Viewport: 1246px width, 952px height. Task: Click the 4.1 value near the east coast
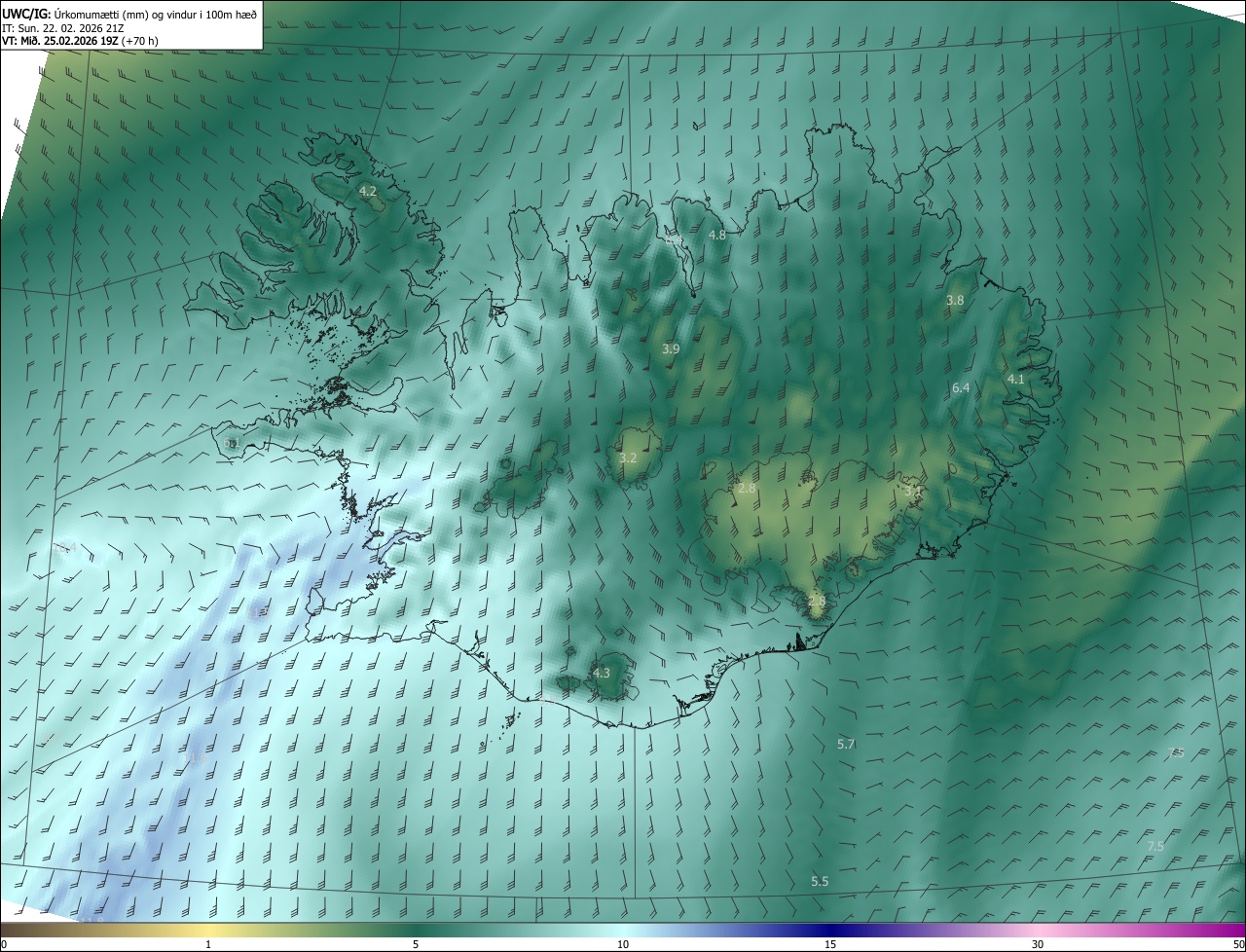[1015, 380]
